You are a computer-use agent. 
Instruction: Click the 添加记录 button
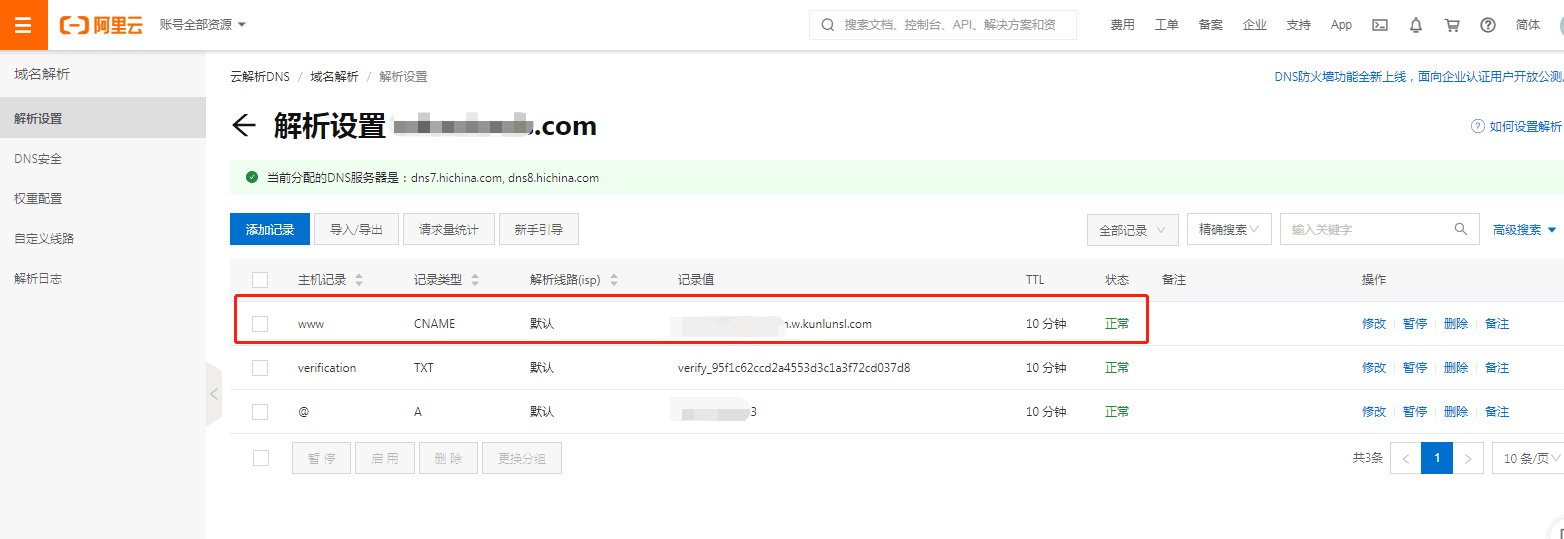point(270,229)
